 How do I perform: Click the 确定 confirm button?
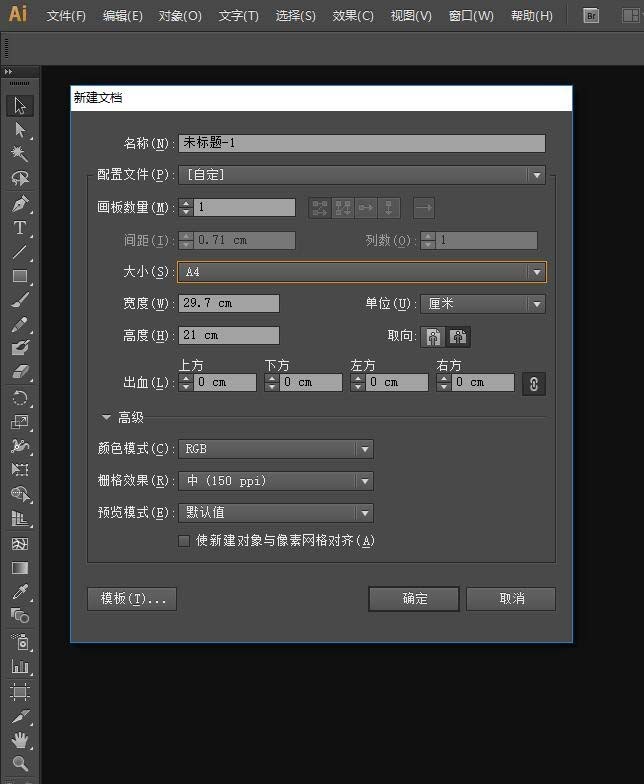coord(414,599)
